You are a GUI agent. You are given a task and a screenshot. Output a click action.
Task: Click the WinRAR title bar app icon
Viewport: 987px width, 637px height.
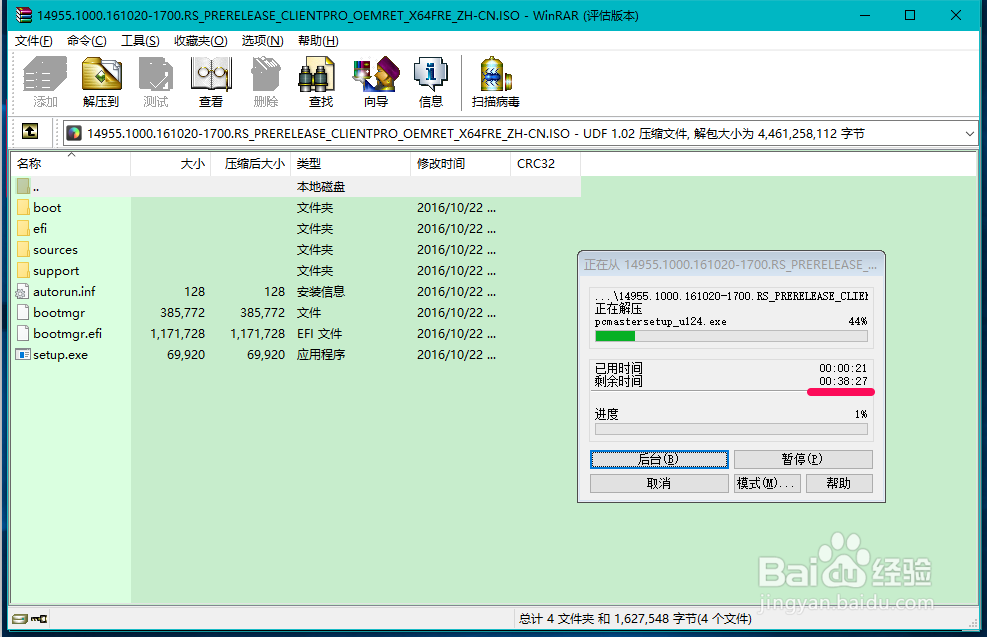click(x=24, y=15)
